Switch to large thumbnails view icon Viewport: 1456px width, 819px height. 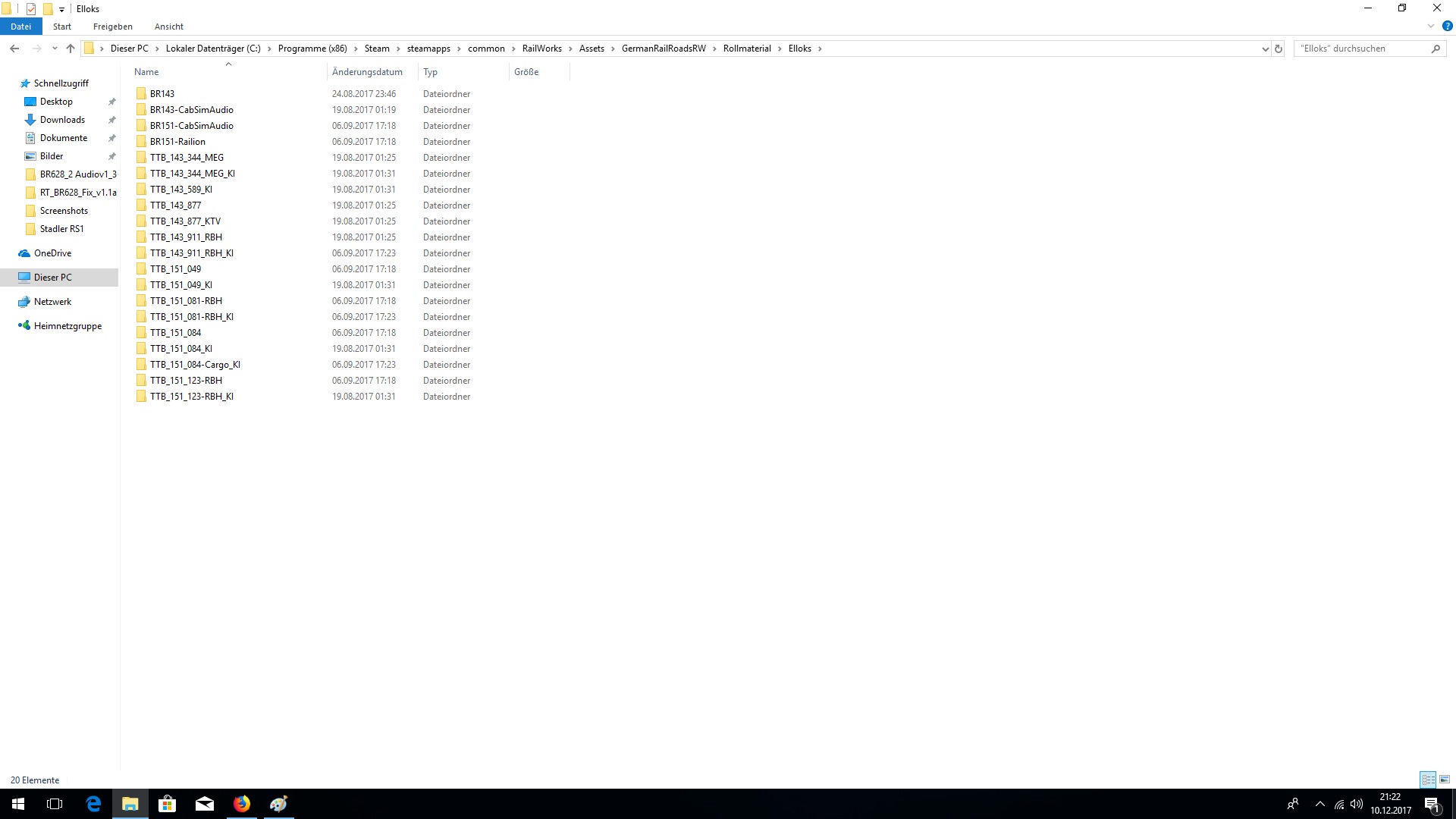point(1445,780)
